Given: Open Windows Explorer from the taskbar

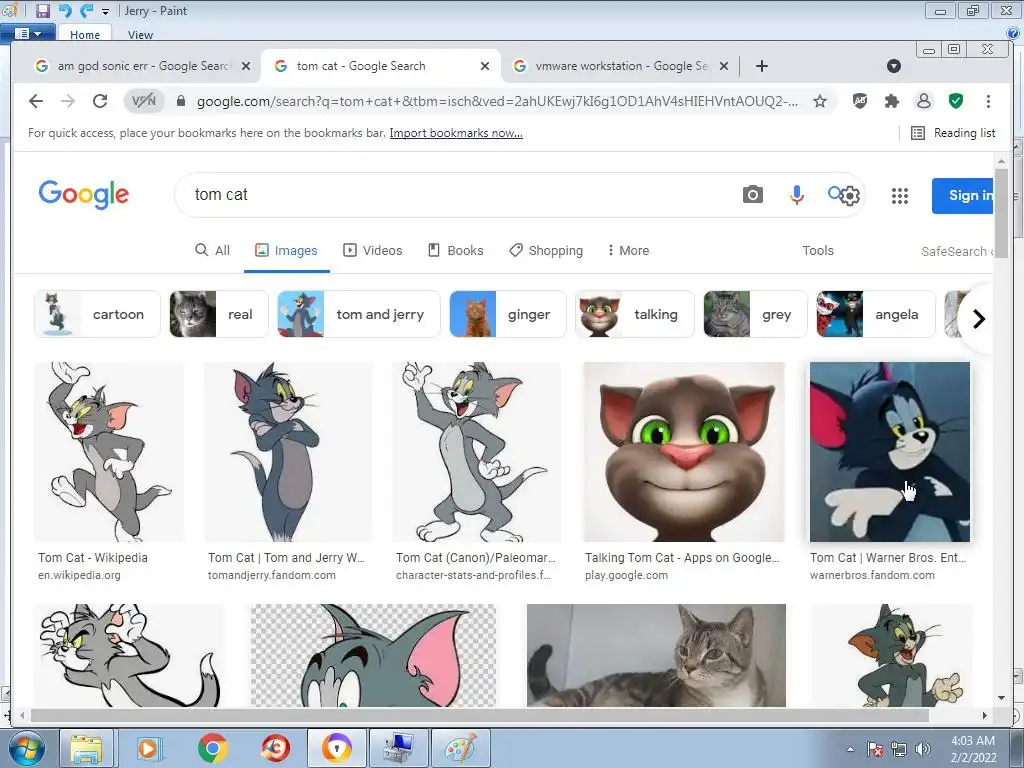Looking at the screenshot, I should click(86, 748).
